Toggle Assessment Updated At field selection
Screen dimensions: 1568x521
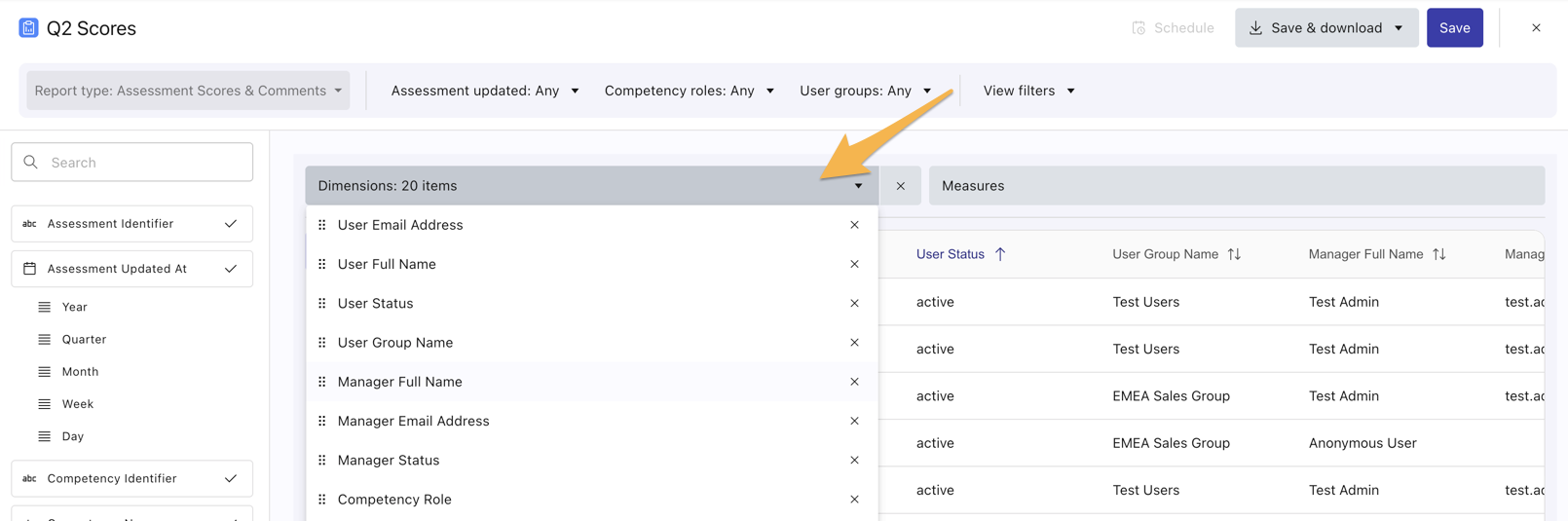tap(231, 269)
